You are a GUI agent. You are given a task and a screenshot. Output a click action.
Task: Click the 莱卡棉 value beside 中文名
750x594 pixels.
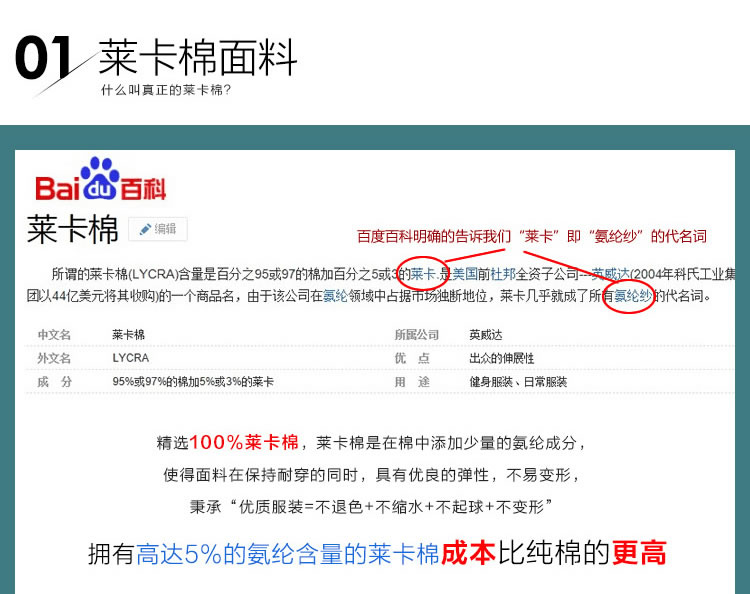pyautogui.click(x=128, y=335)
